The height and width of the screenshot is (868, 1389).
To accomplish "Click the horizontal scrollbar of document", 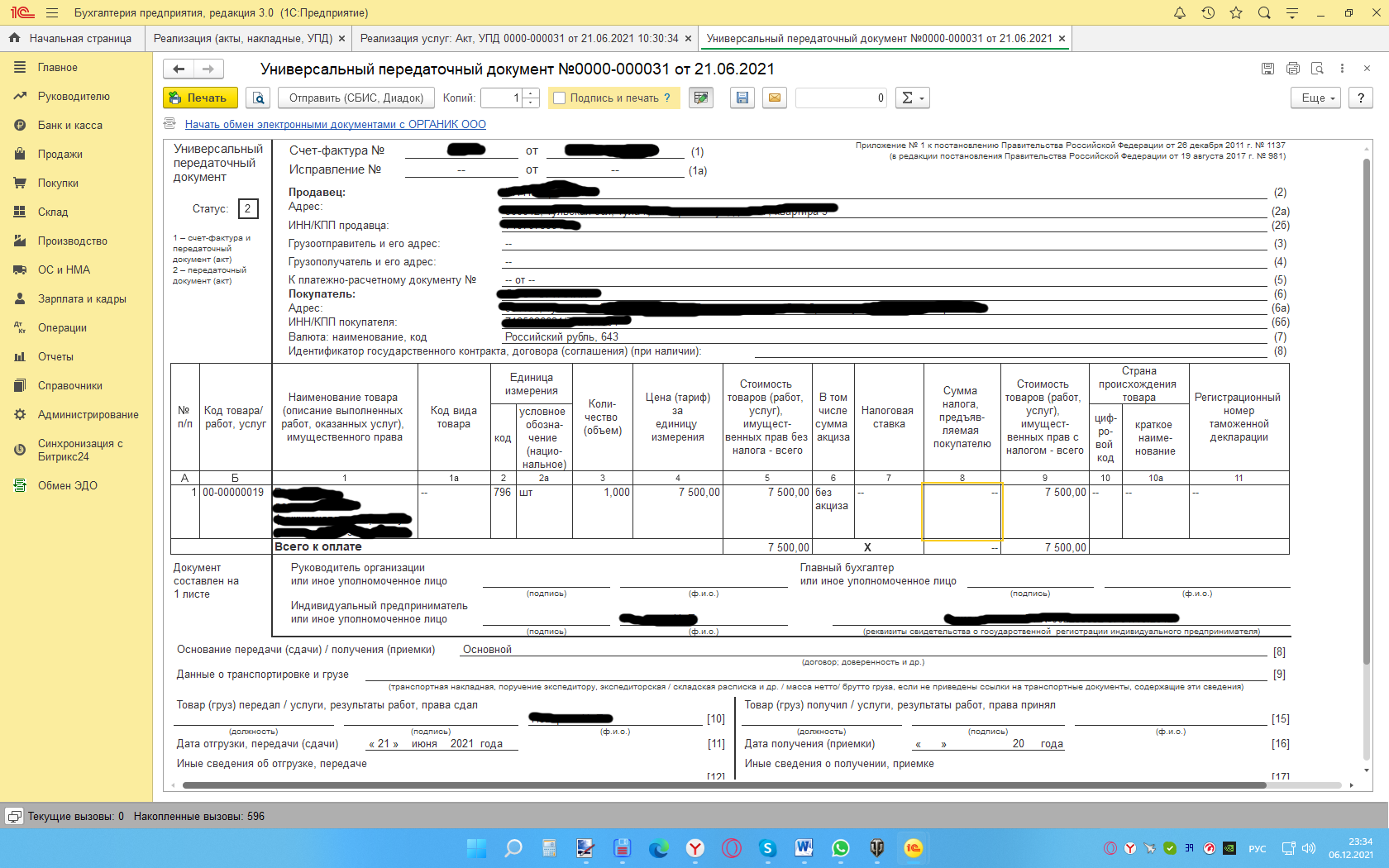I will 724,785.
